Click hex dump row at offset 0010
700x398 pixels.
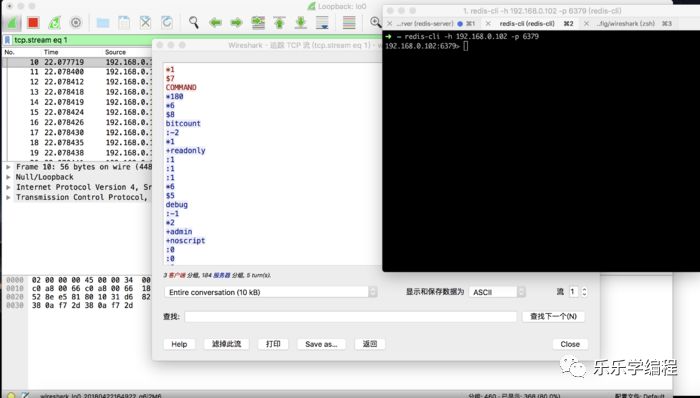[78, 289]
